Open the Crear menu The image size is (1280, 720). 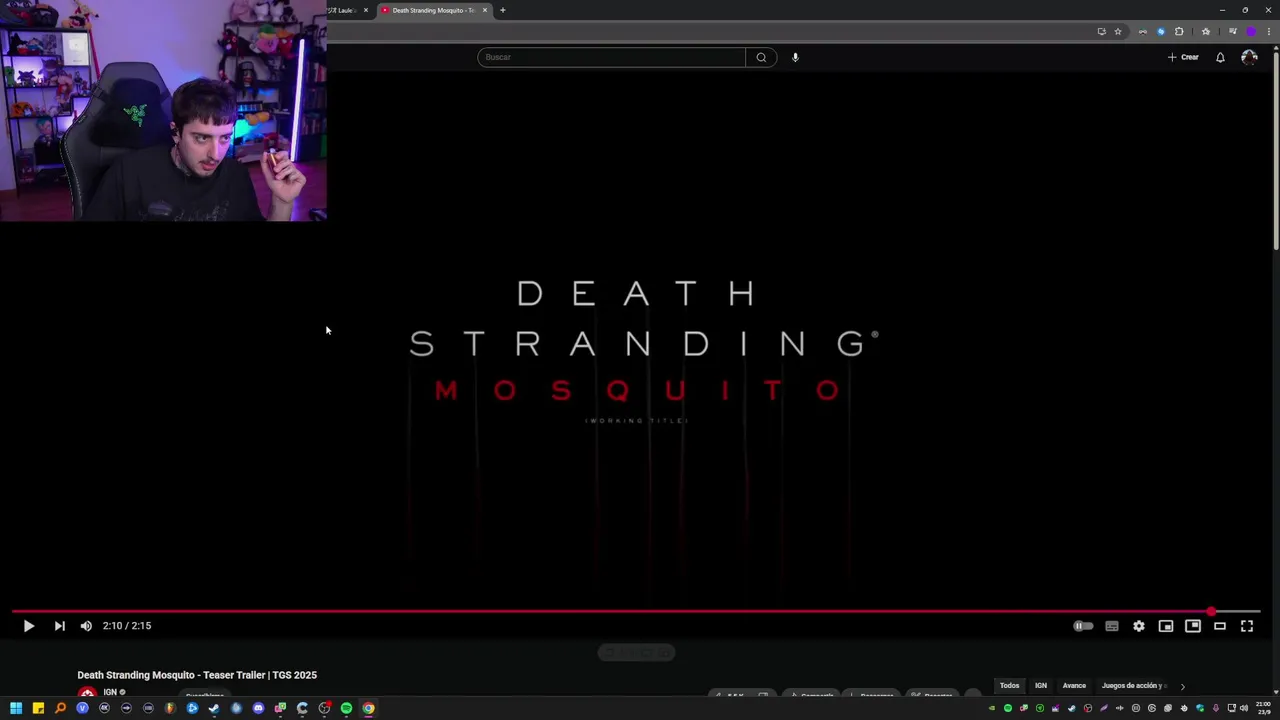pos(1183,57)
